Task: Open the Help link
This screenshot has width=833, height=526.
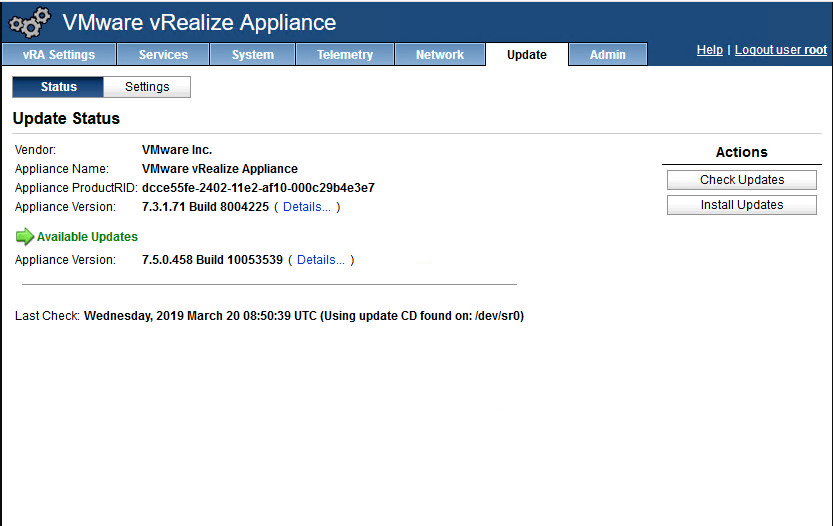Action: pos(709,50)
